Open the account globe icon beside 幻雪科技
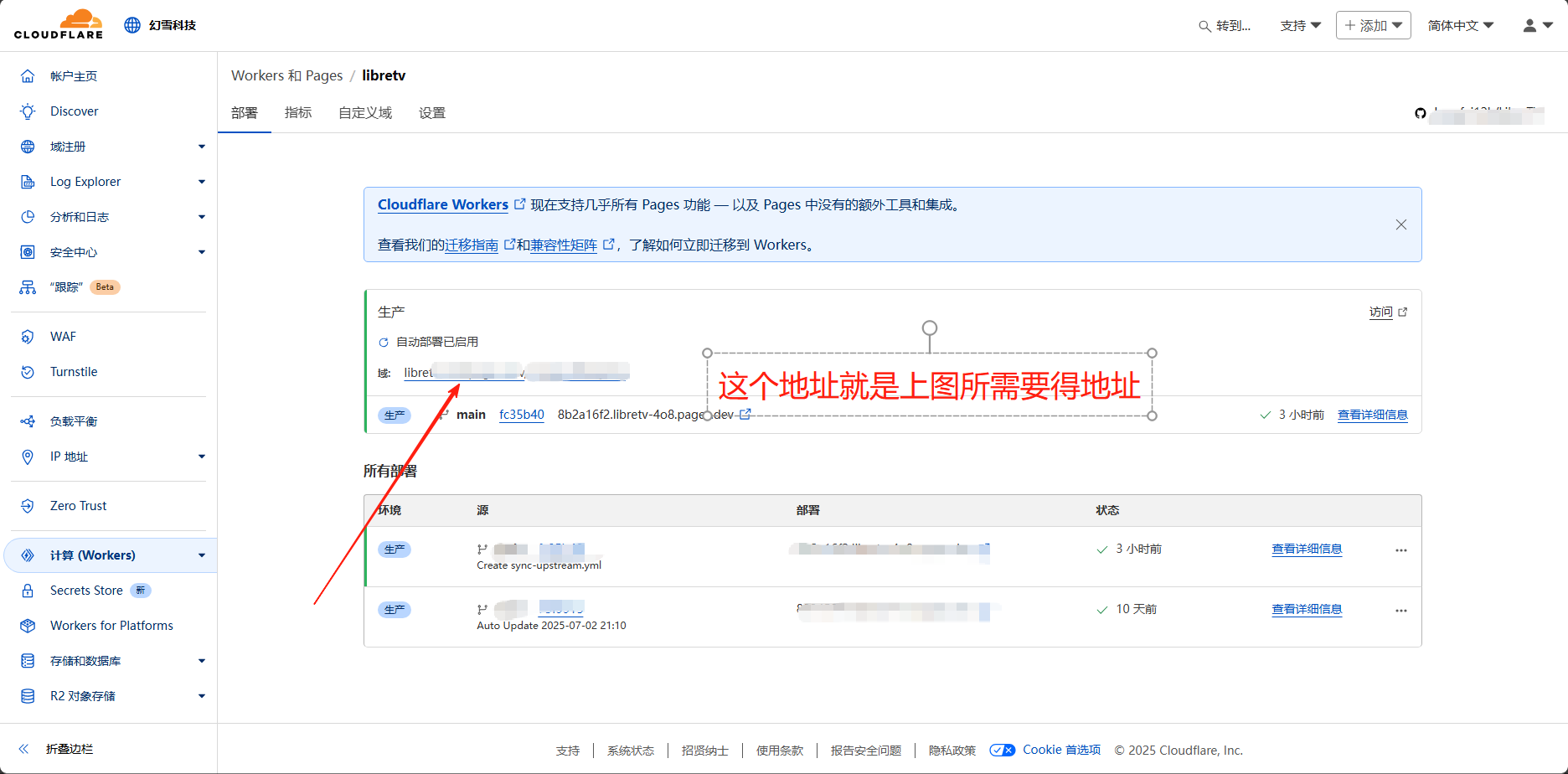 tap(132, 25)
